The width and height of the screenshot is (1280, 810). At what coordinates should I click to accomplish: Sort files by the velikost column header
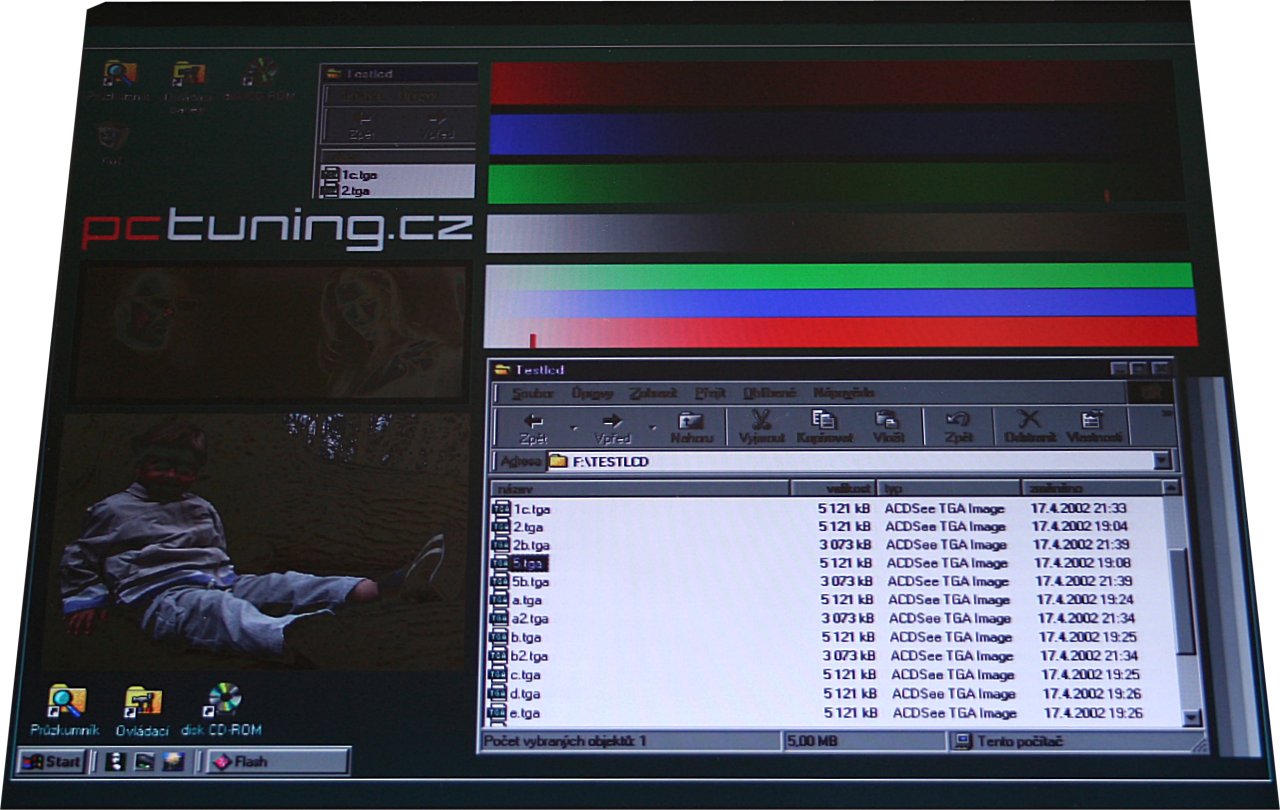click(x=833, y=489)
